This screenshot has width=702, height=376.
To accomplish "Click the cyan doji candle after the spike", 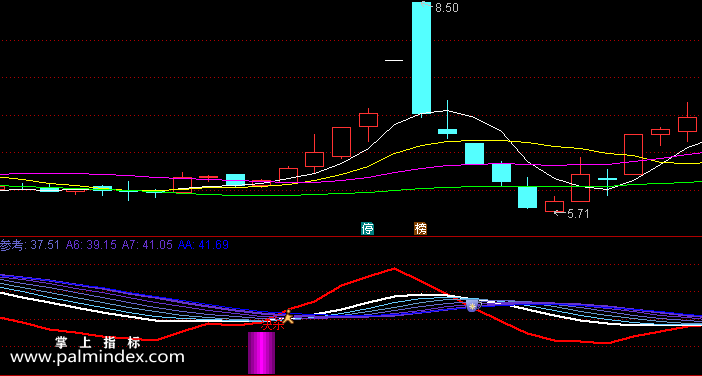I will tap(447, 131).
